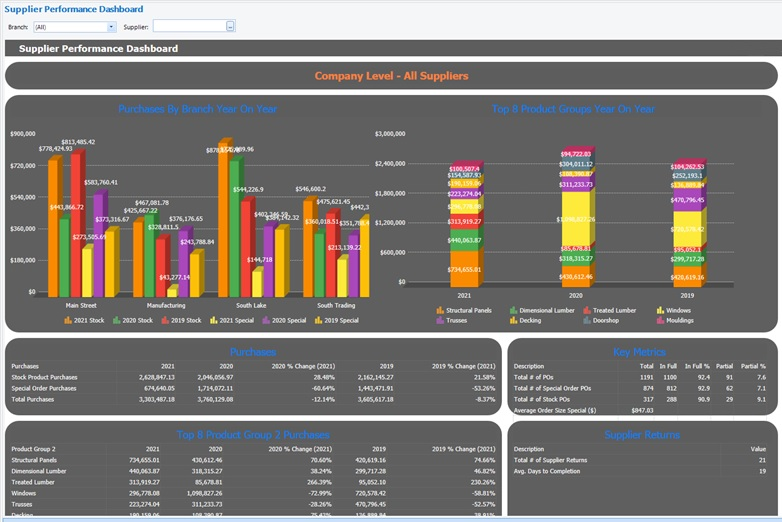
Task: Open the Branch dropdown arrow
Action: pyautogui.click(x=112, y=27)
